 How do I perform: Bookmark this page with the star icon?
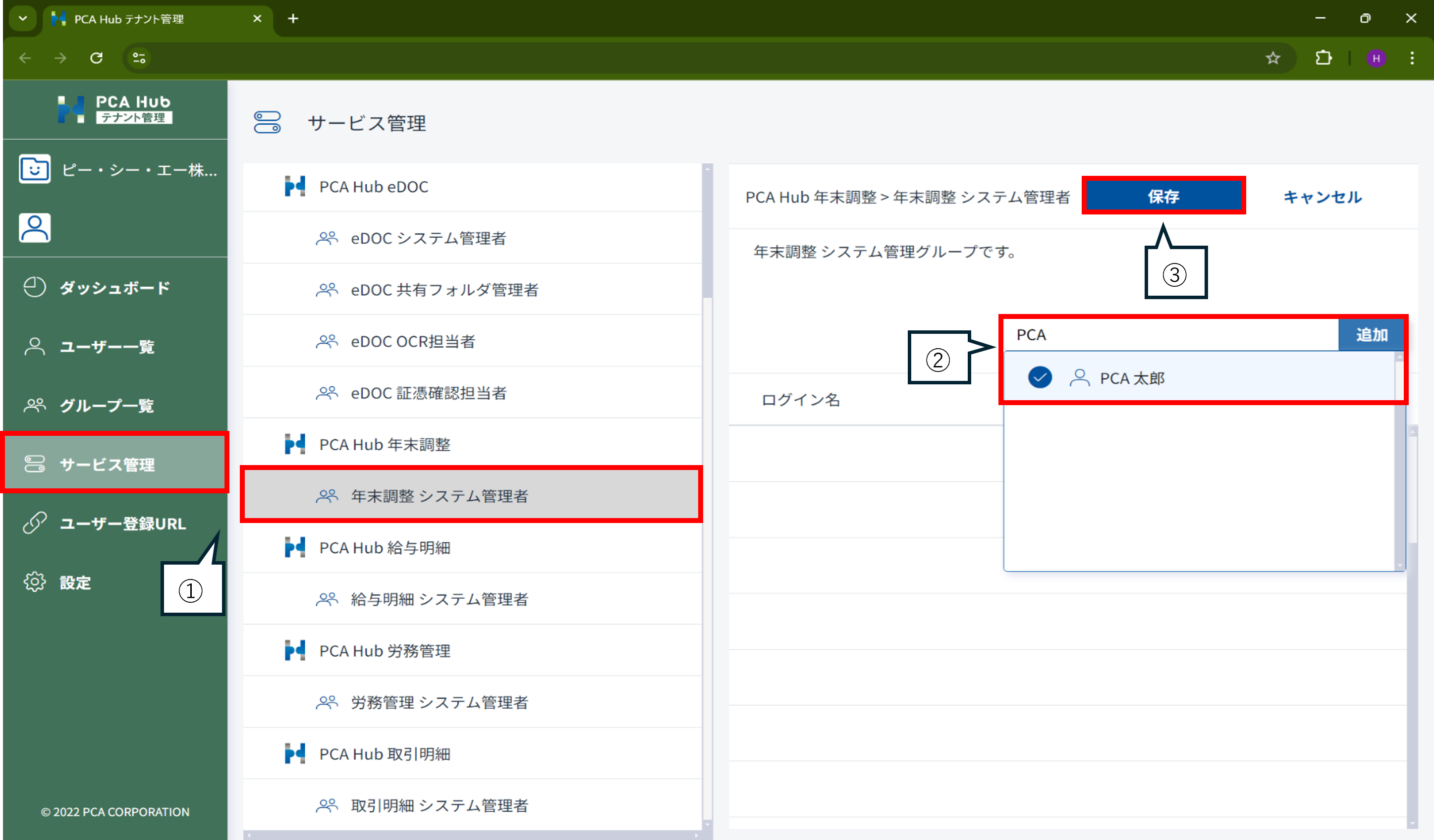pyautogui.click(x=1273, y=58)
